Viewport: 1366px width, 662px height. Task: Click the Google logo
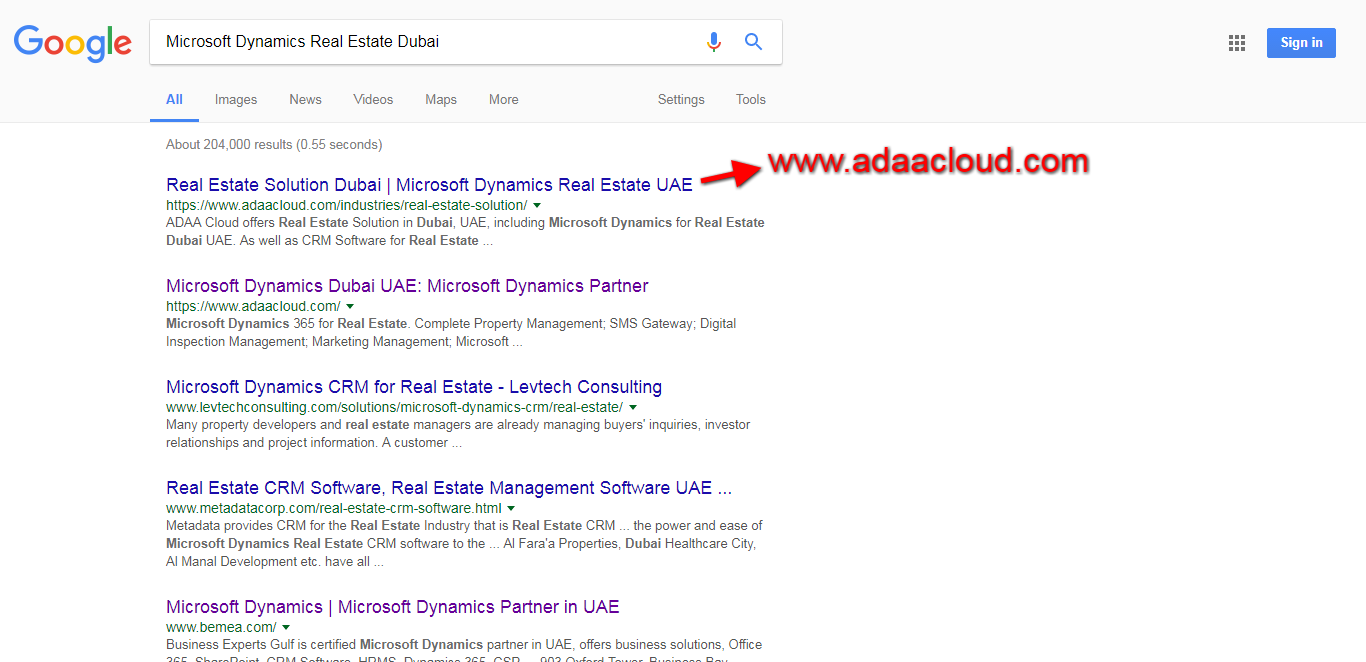(72, 42)
